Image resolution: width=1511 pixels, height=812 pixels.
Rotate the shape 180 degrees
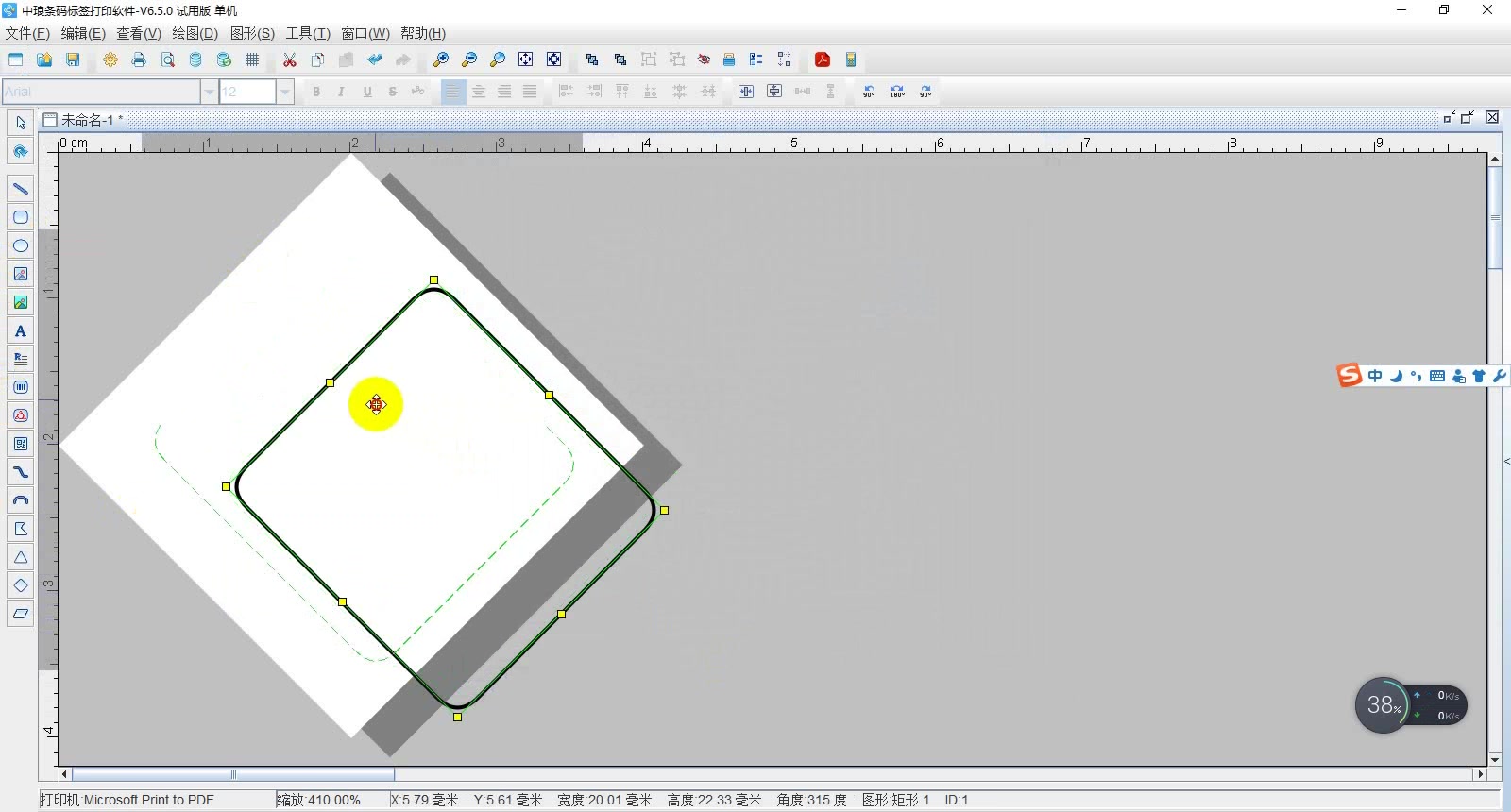point(897,92)
